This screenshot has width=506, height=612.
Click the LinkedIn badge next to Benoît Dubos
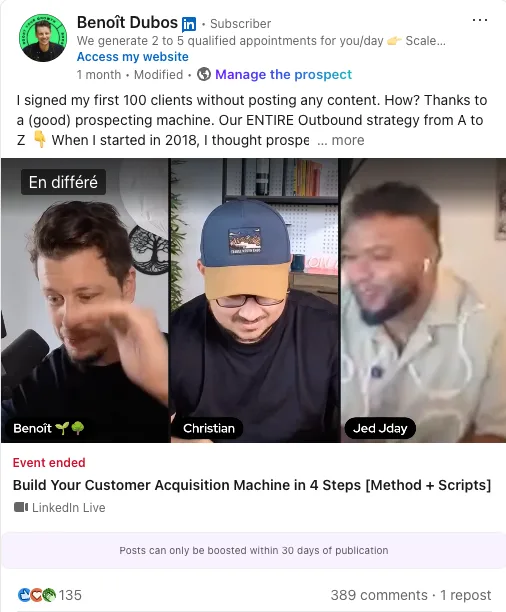(189, 24)
